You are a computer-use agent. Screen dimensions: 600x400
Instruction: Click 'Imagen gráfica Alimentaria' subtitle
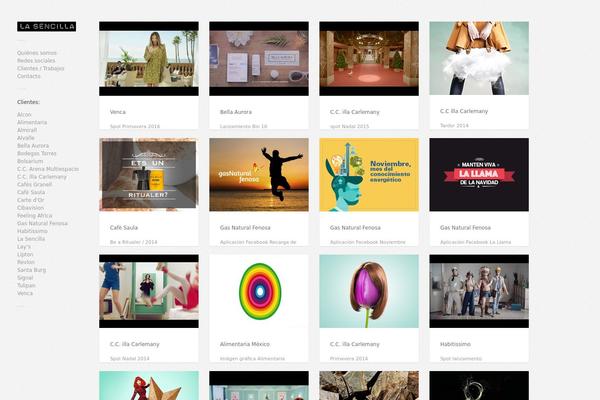252,359
